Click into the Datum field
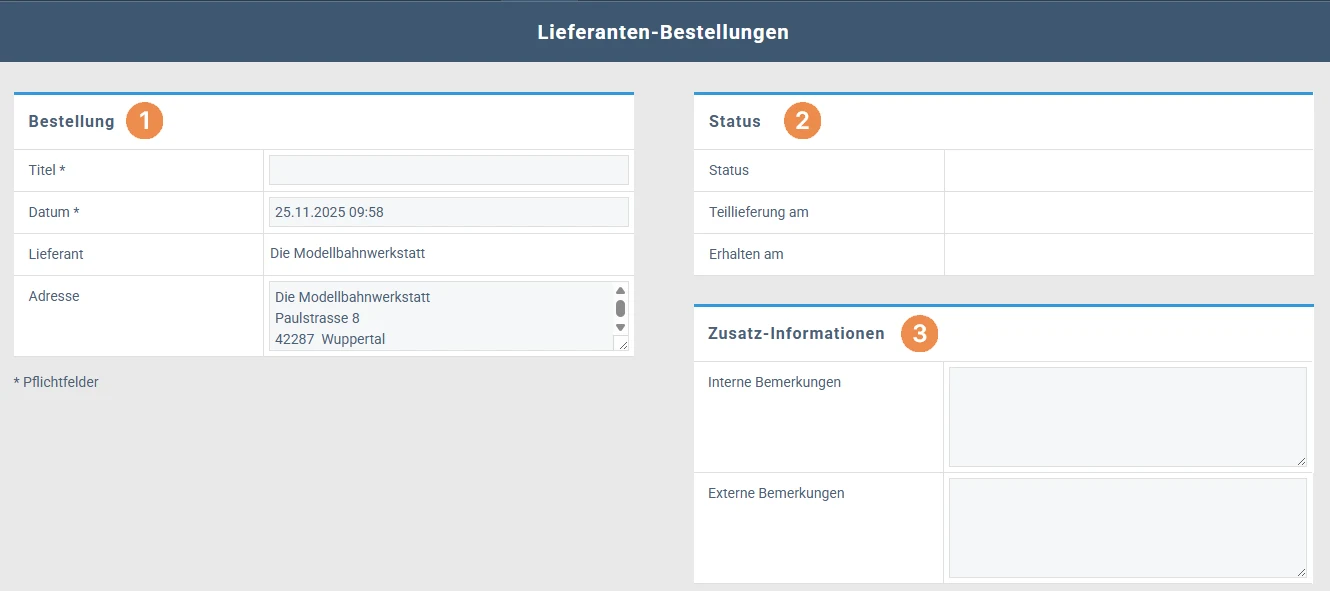The height and width of the screenshot is (591, 1330). [x=448, y=212]
